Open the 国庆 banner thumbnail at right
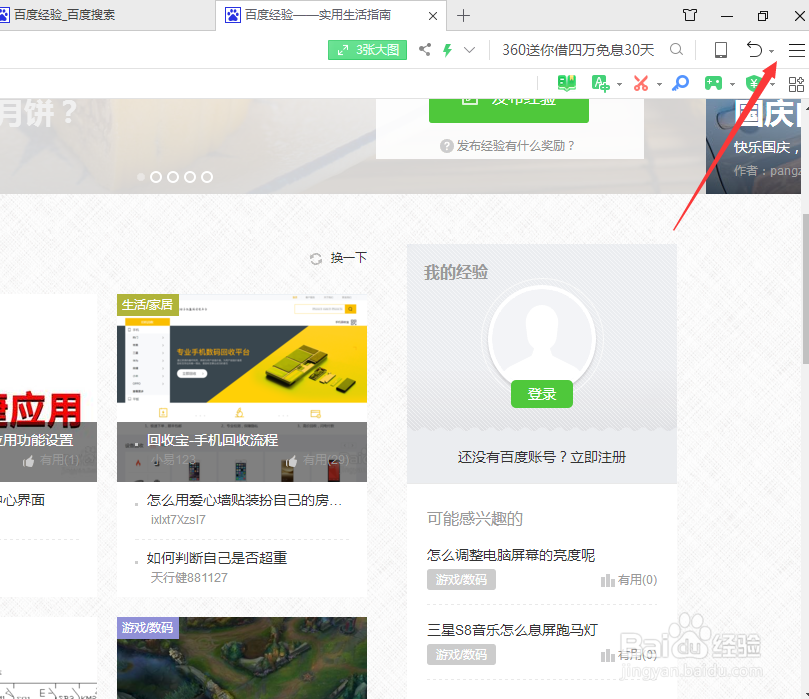809x699 pixels. (x=753, y=147)
